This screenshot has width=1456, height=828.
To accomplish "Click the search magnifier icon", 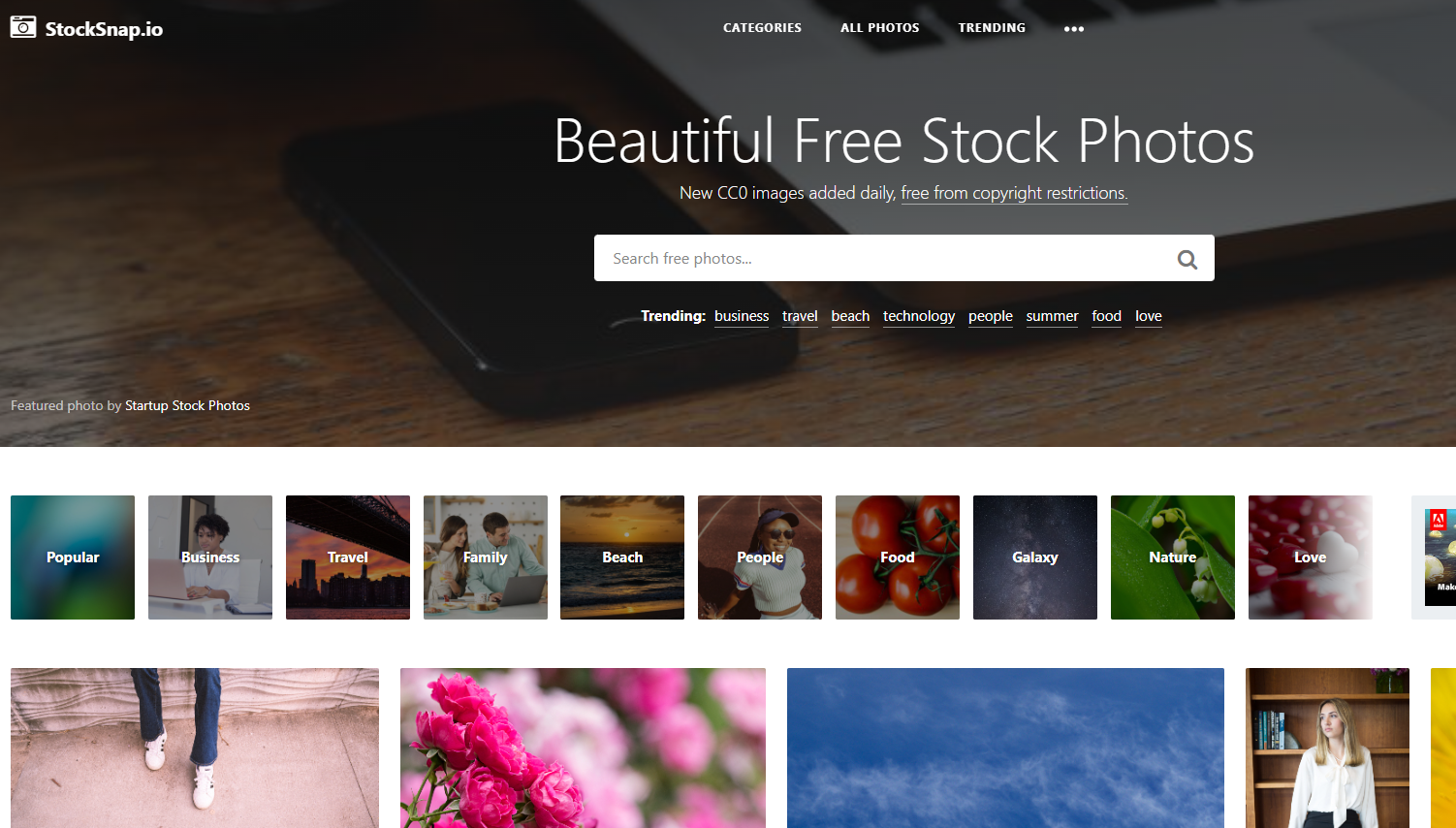I will point(1187,259).
